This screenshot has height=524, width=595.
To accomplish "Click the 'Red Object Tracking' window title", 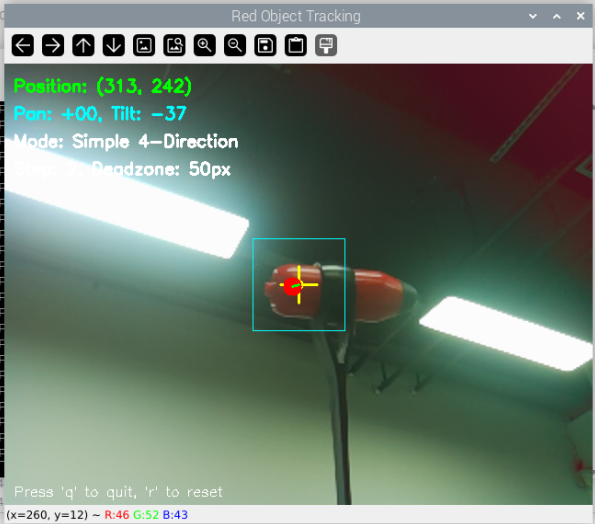I will coord(296,16).
